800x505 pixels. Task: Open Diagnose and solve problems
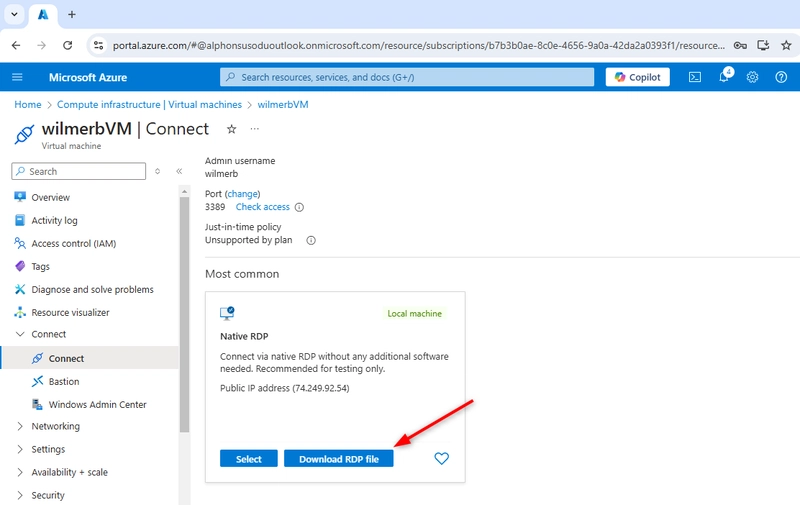click(x=92, y=289)
